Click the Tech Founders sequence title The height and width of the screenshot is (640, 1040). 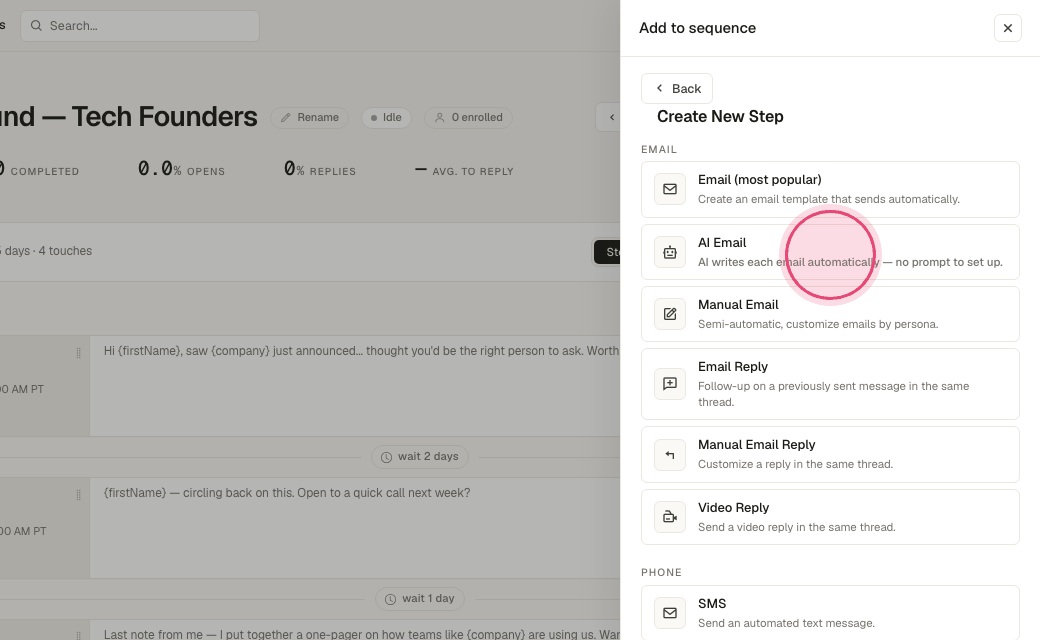pyautogui.click(x=129, y=117)
